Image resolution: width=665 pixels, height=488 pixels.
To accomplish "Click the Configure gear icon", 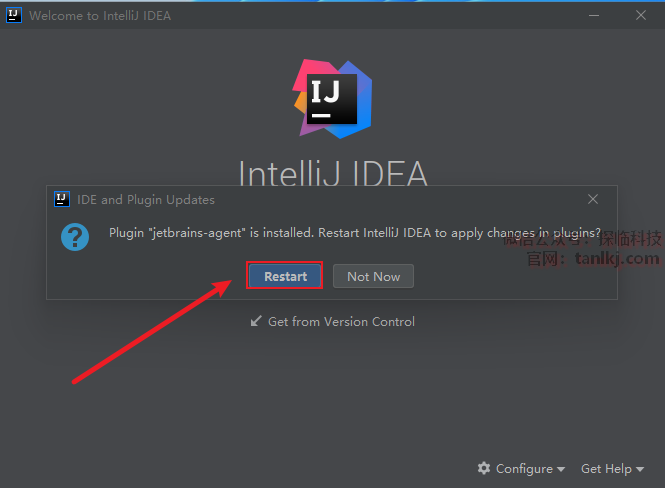I will click(x=484, y=468).
